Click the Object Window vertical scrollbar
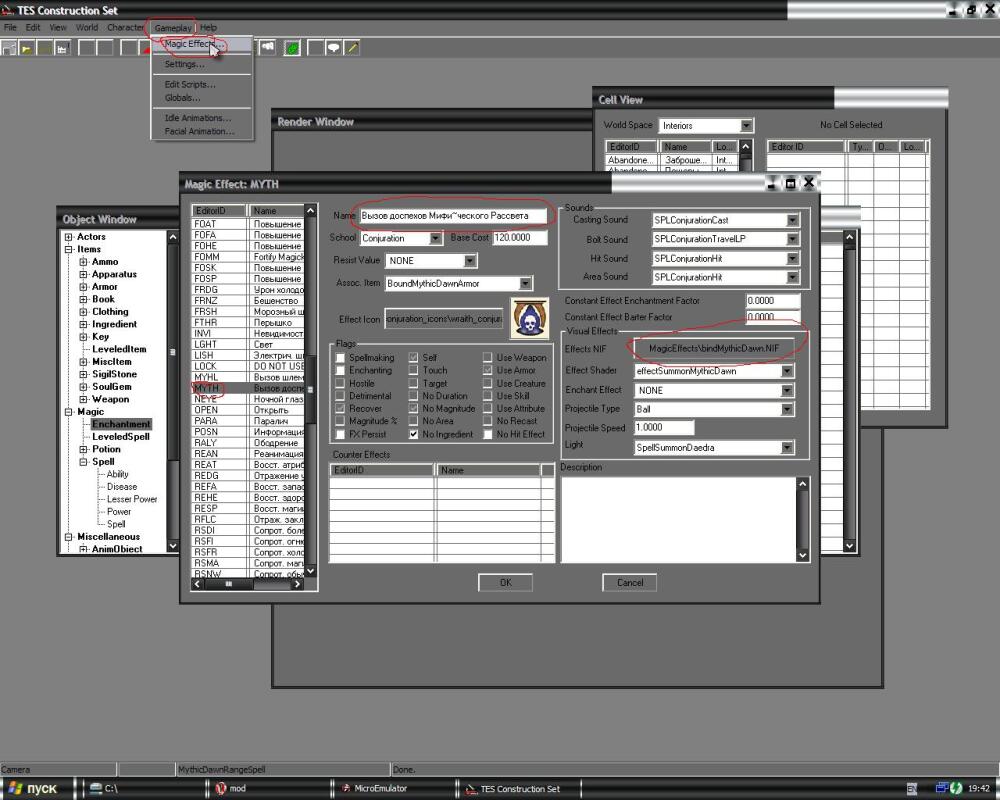 coord(172,392)
